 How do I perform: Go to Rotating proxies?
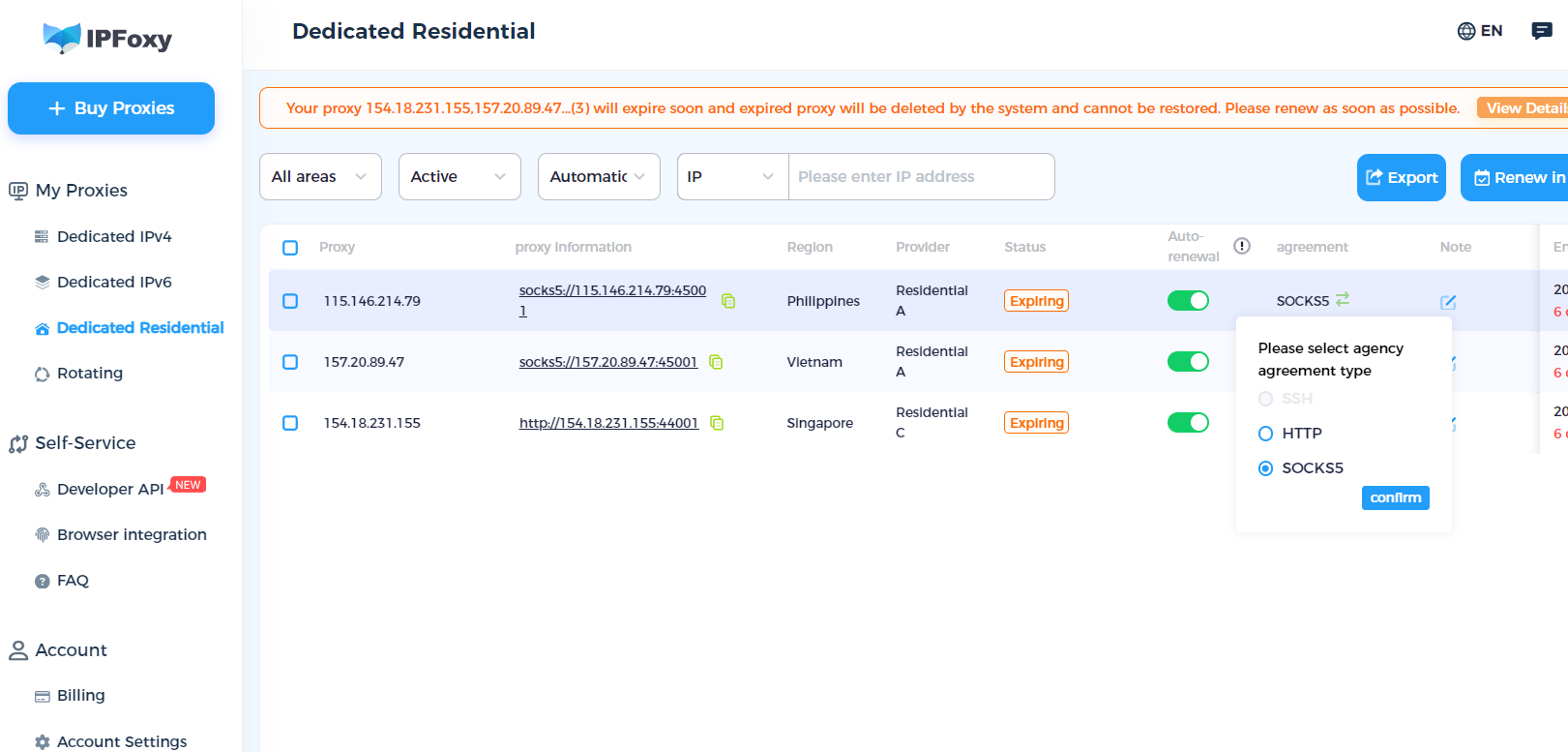click(x=90, y=374)
